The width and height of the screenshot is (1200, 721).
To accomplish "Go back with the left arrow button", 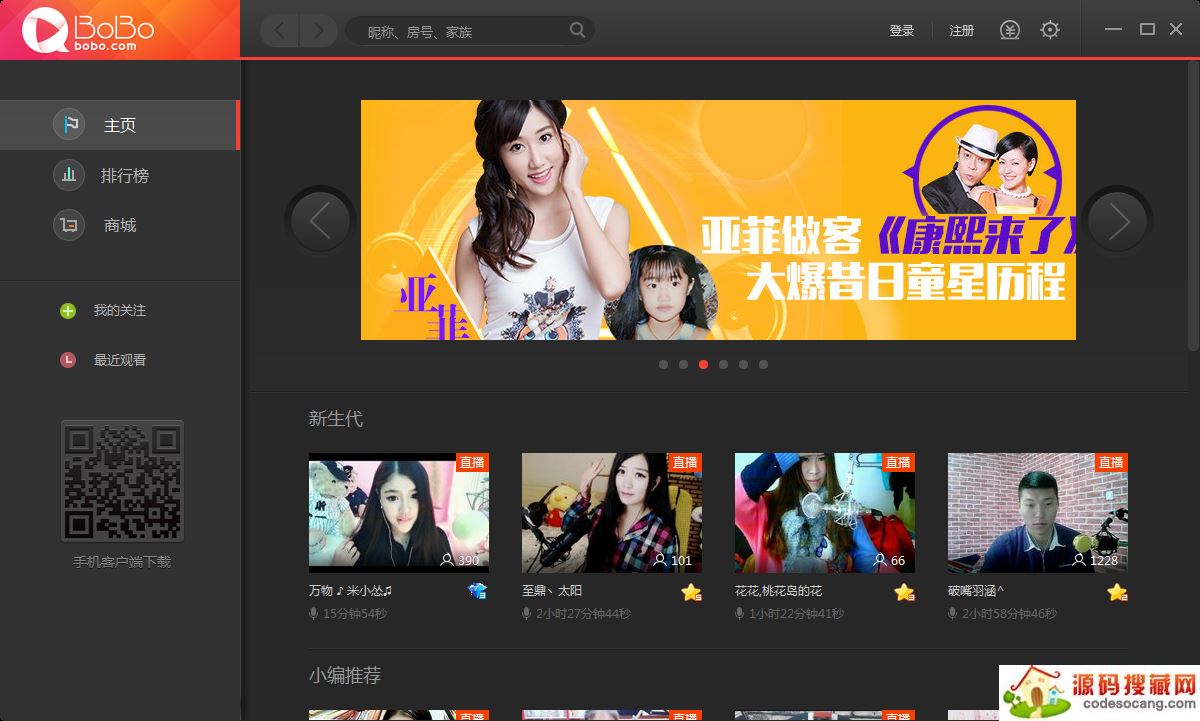I will pyautogui.click(x=280, y=31).
